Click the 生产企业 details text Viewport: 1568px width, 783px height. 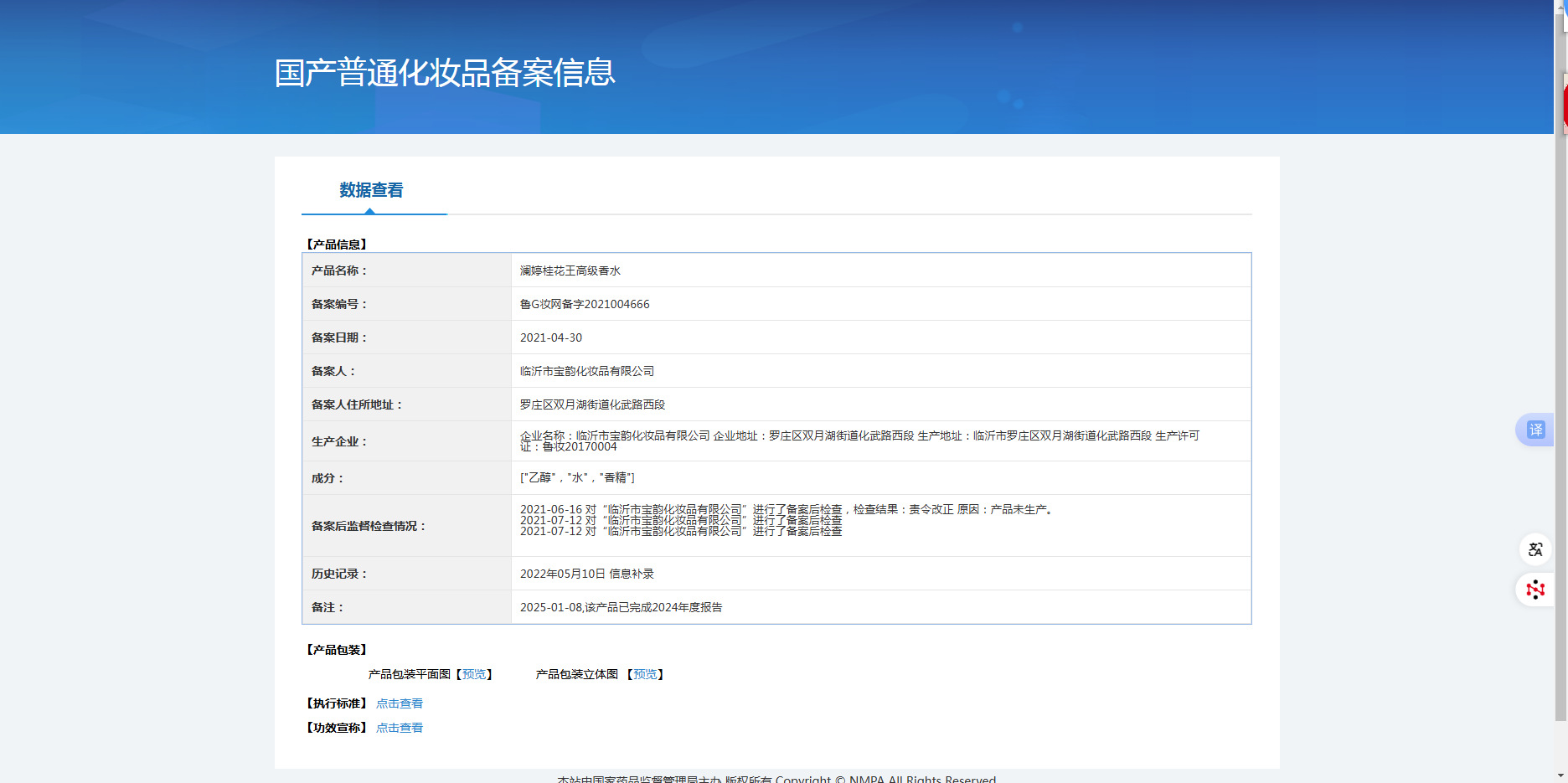click(x=859, y=441)
